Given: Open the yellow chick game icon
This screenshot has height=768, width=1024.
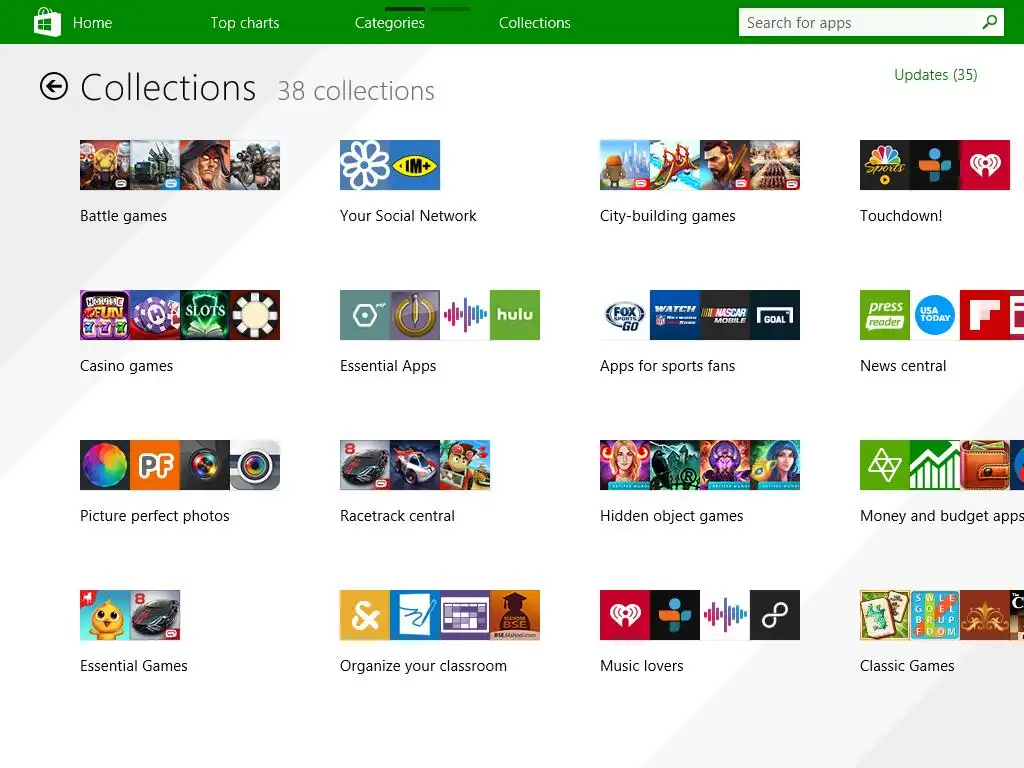Looking at the screenshot, I should [x=105, y=615].
